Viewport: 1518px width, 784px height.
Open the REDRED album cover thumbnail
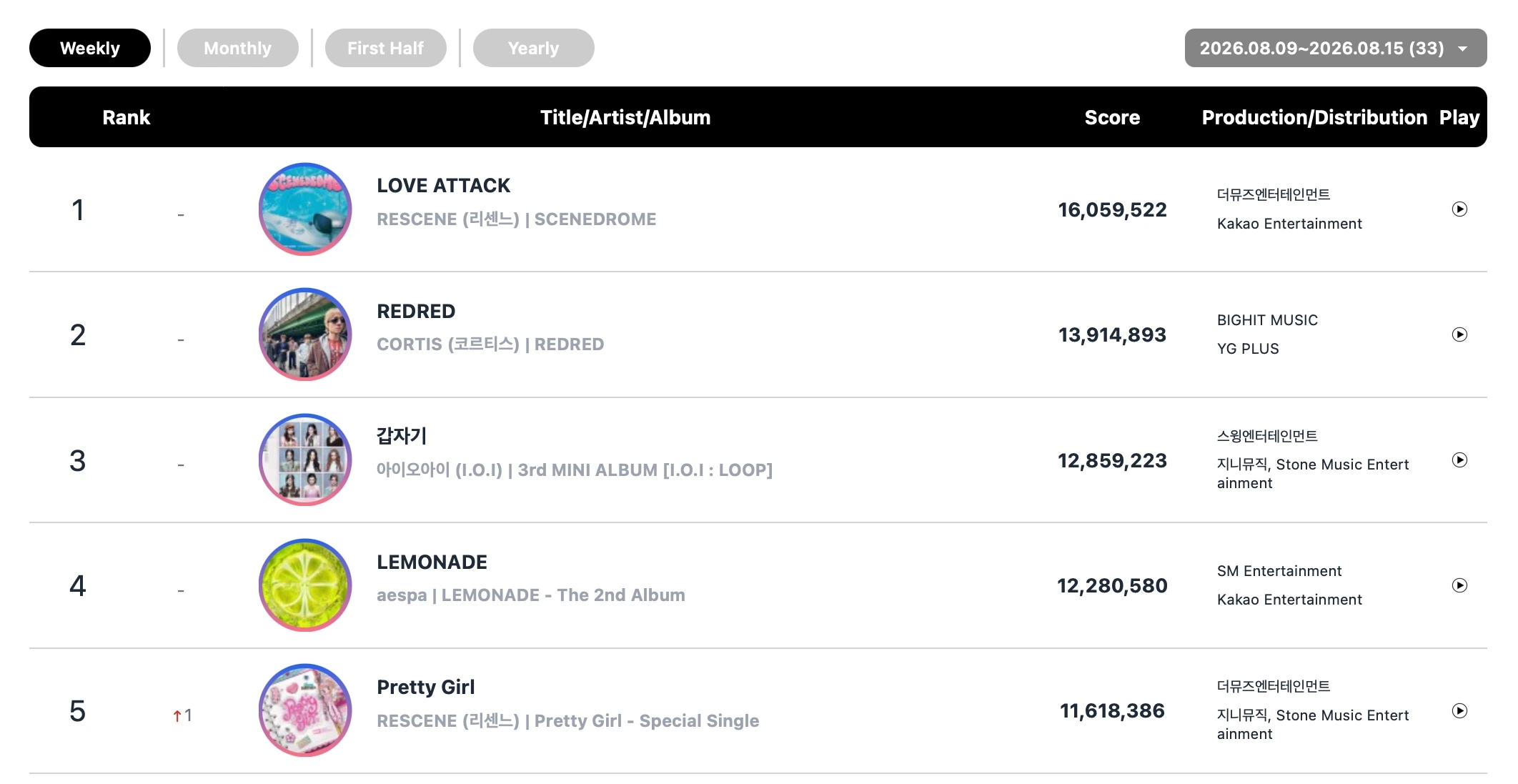pos(305,334)
